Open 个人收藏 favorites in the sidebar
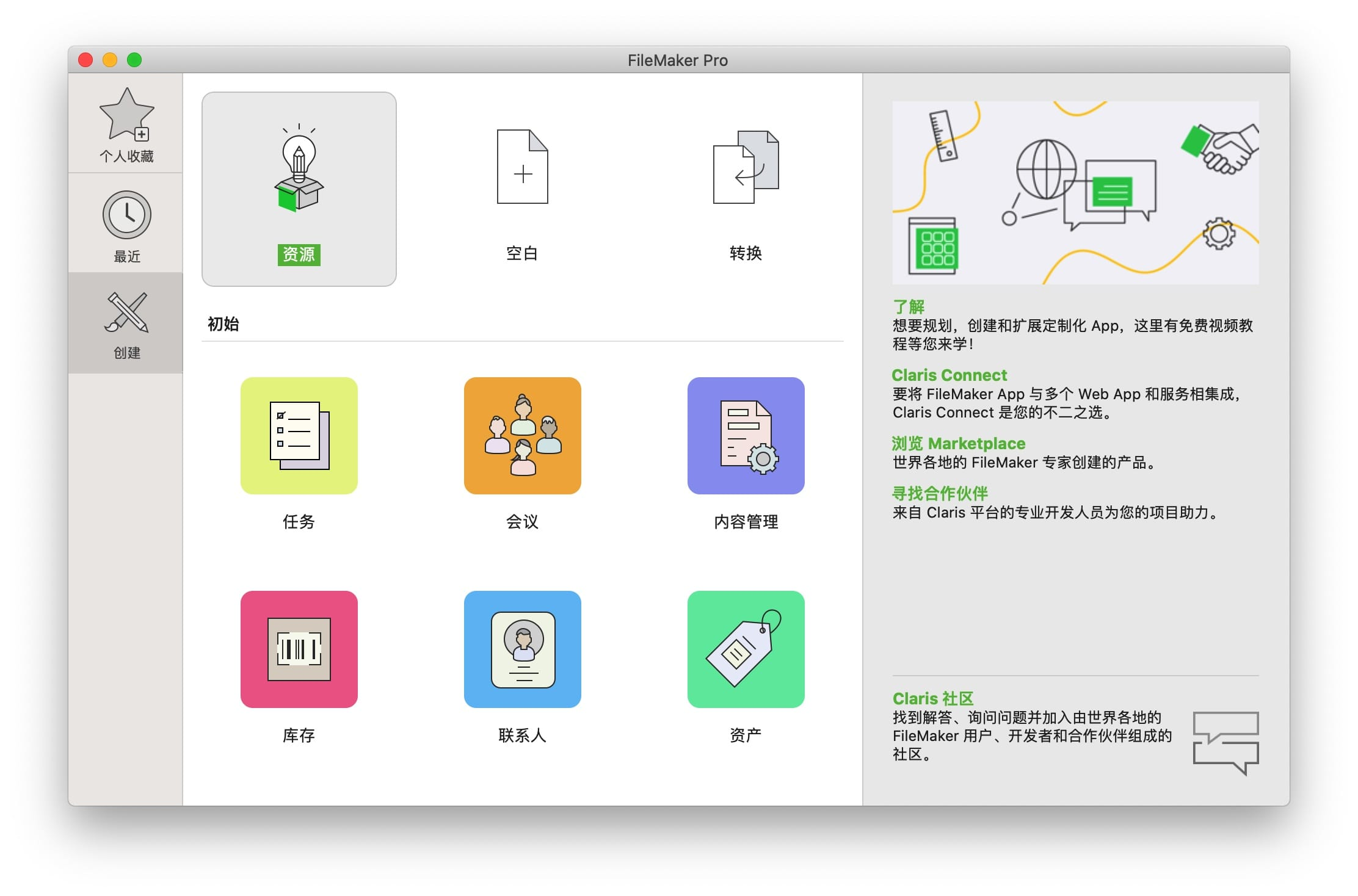The height and width of the screenshot is (896, 1358). [x=125, y=125]
